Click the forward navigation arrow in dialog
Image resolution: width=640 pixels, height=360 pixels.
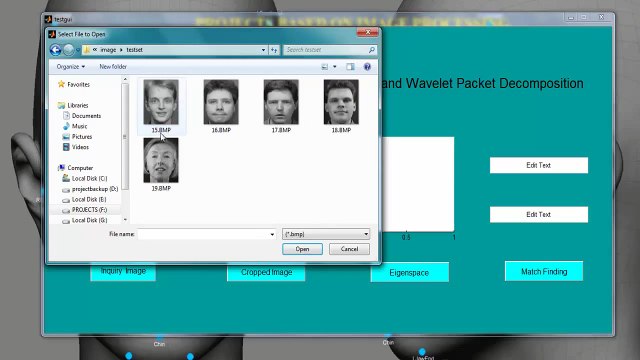pyautogui.click(x=69, y=50)
